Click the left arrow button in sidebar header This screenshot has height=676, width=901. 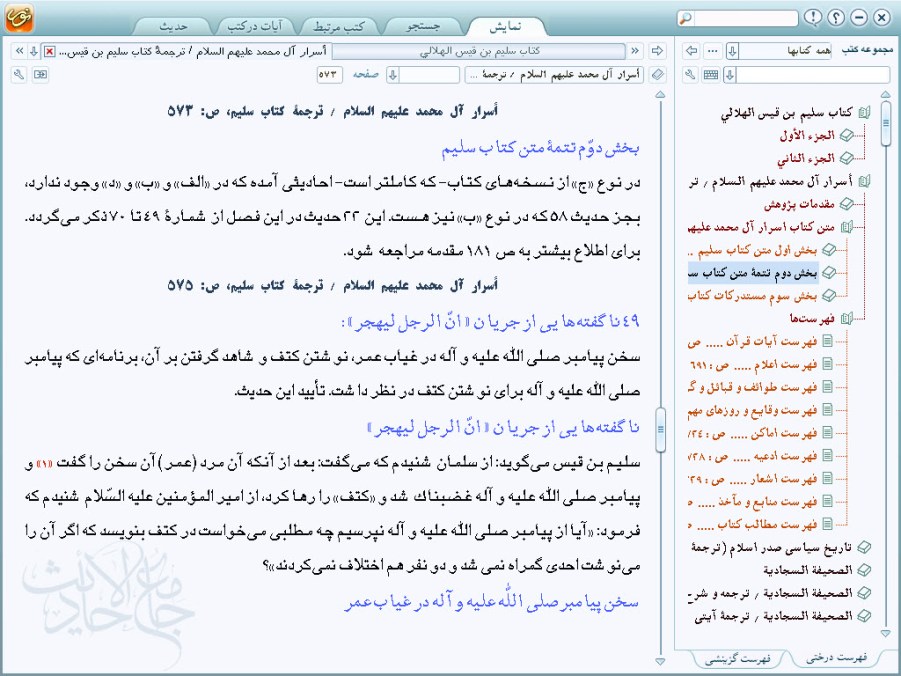point(691,51)
